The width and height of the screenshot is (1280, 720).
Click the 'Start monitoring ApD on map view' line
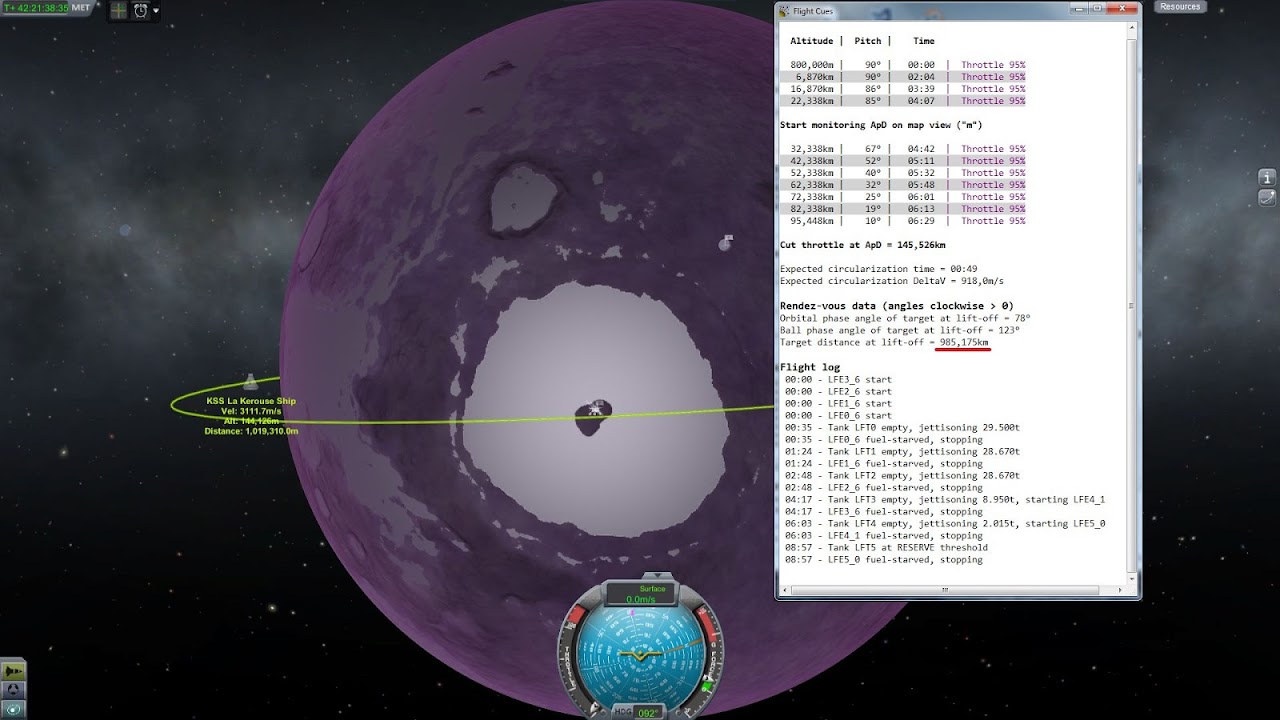click(881, 125)
